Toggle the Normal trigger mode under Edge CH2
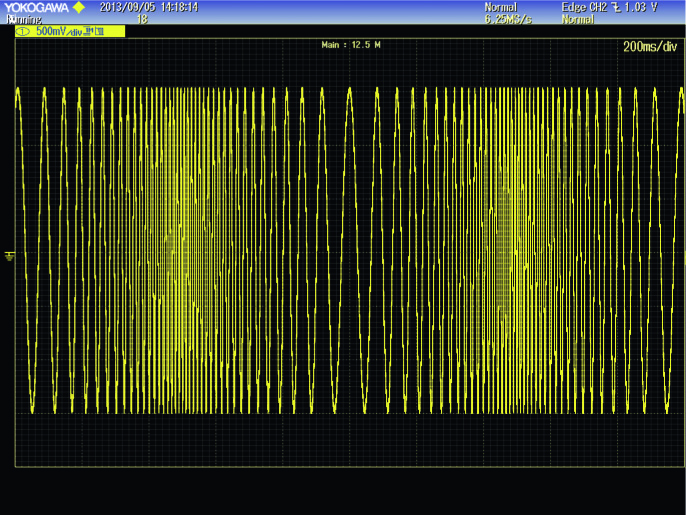 [x=578, y=19]
